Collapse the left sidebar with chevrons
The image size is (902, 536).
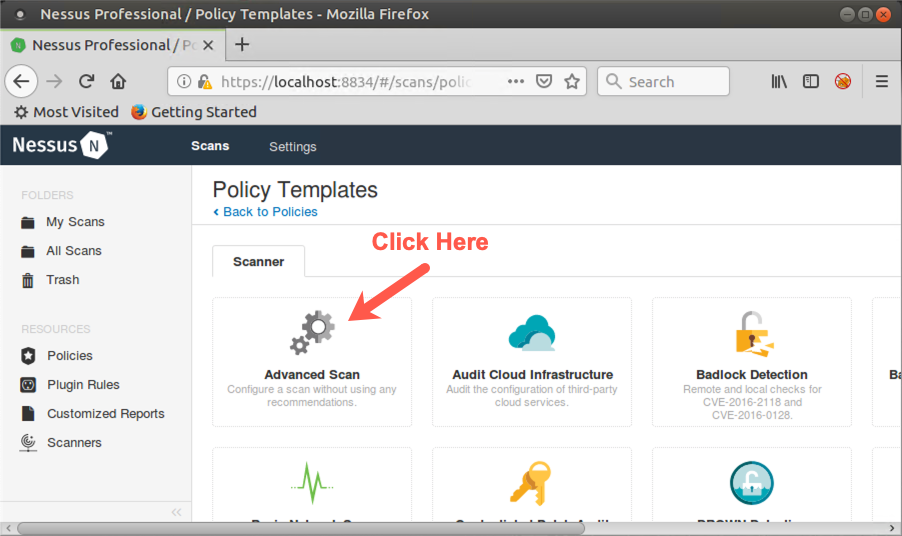(x=176, y=512)
